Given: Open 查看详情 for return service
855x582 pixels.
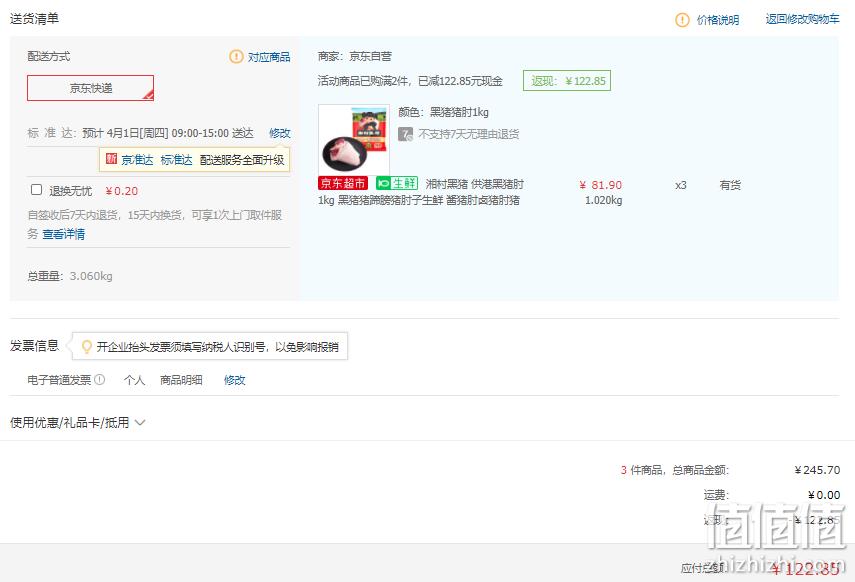Looking at the screenshot, I should click(x=64, y=235).
